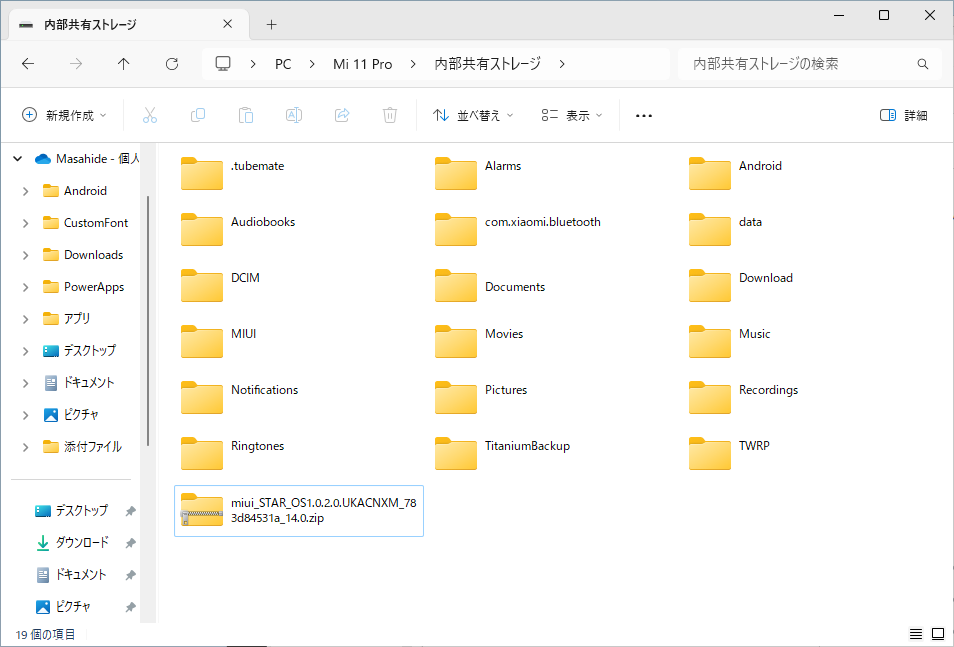Image resolution: width=954 pixels, height=647 pixels.
Task: Select the Alarms folder name
Action: tap(503, 166)
